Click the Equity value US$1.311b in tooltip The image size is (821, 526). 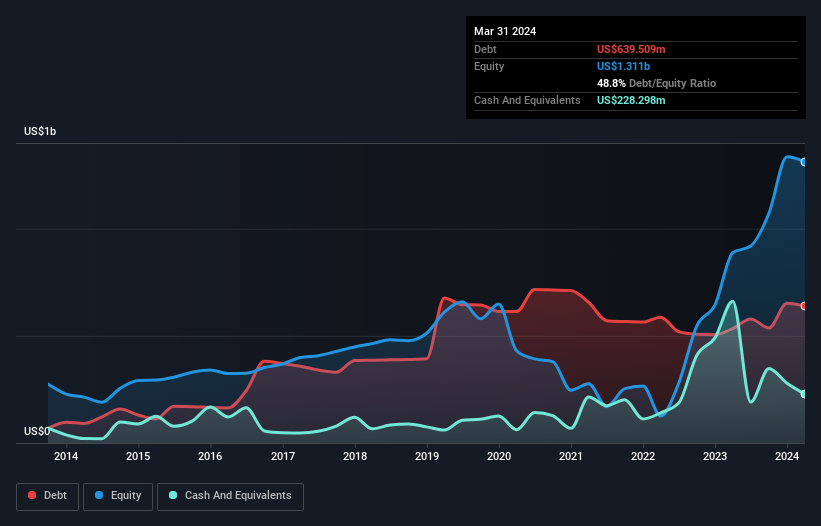click(x=623, y=66)
